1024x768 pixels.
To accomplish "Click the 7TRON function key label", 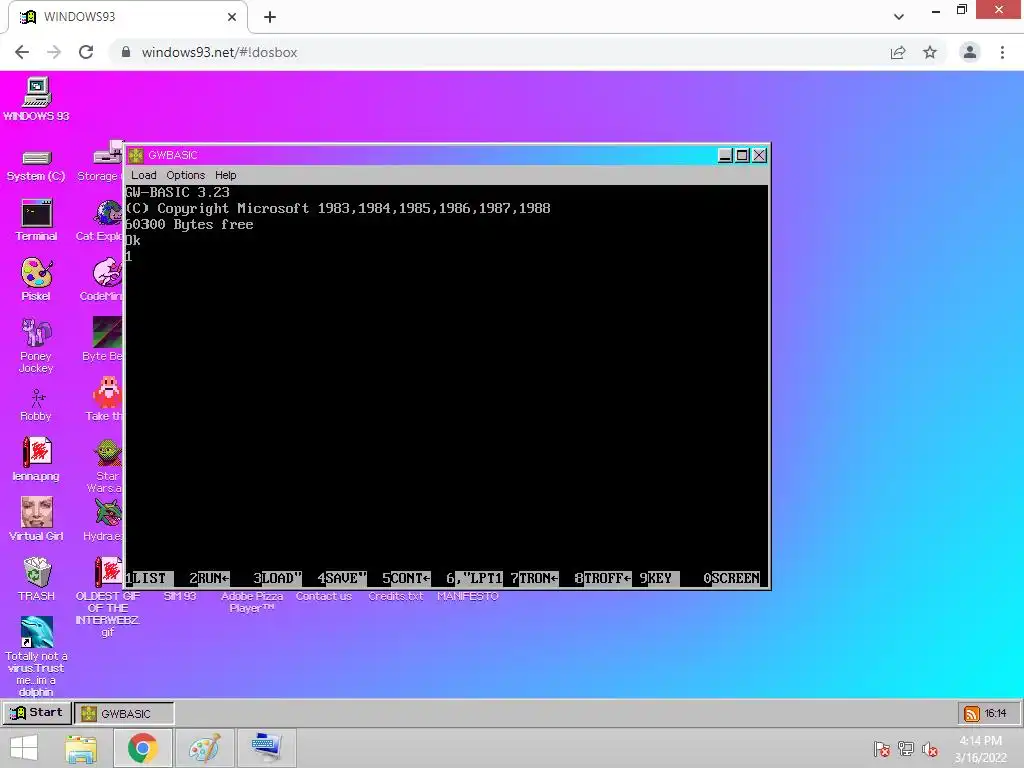I will pyautogui.click(x=535, y=579).
